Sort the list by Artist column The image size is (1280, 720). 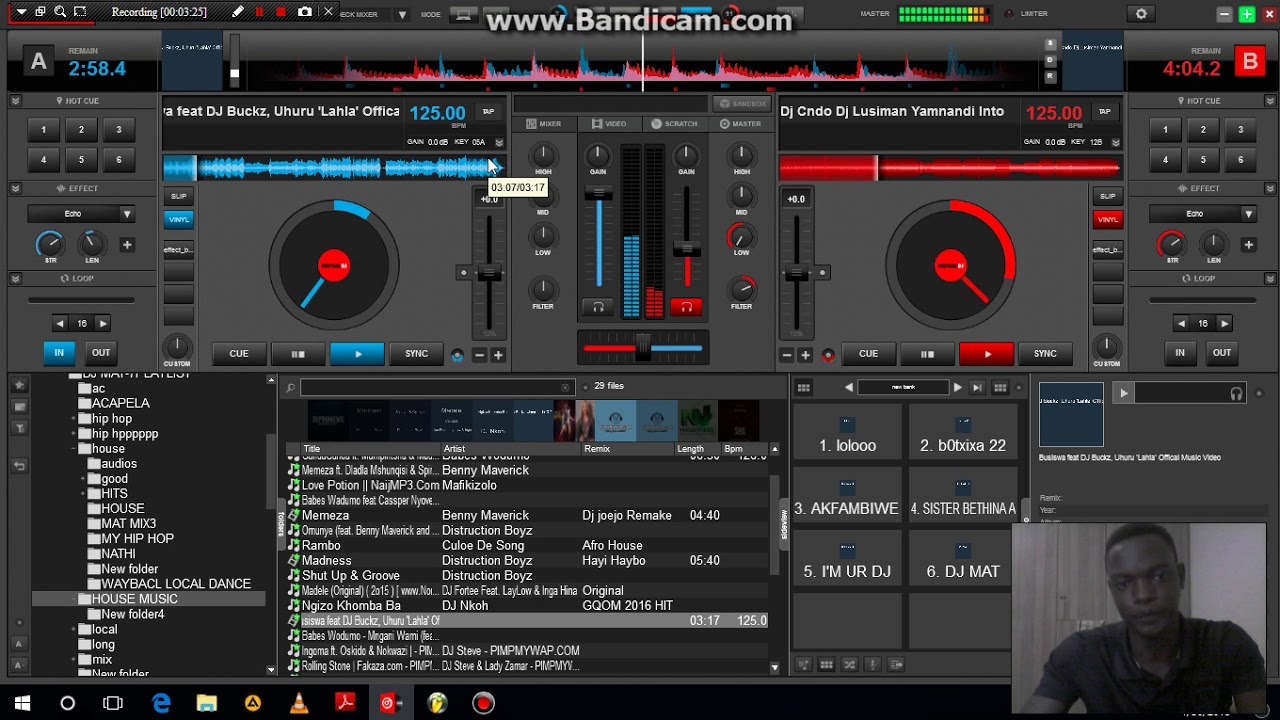(x=510, y=449)
